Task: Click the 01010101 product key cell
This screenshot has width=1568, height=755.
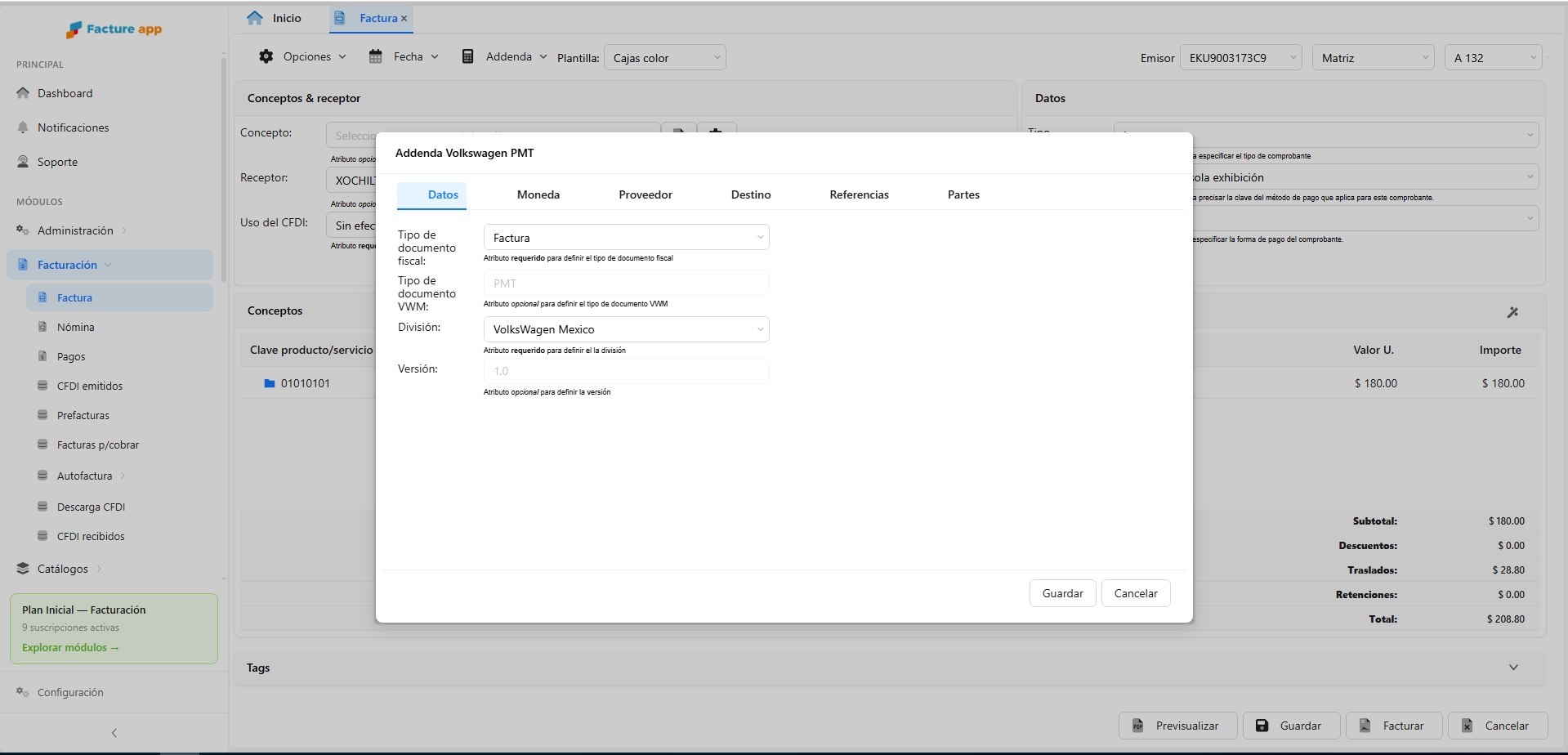Action: click(x=306, y=383)
